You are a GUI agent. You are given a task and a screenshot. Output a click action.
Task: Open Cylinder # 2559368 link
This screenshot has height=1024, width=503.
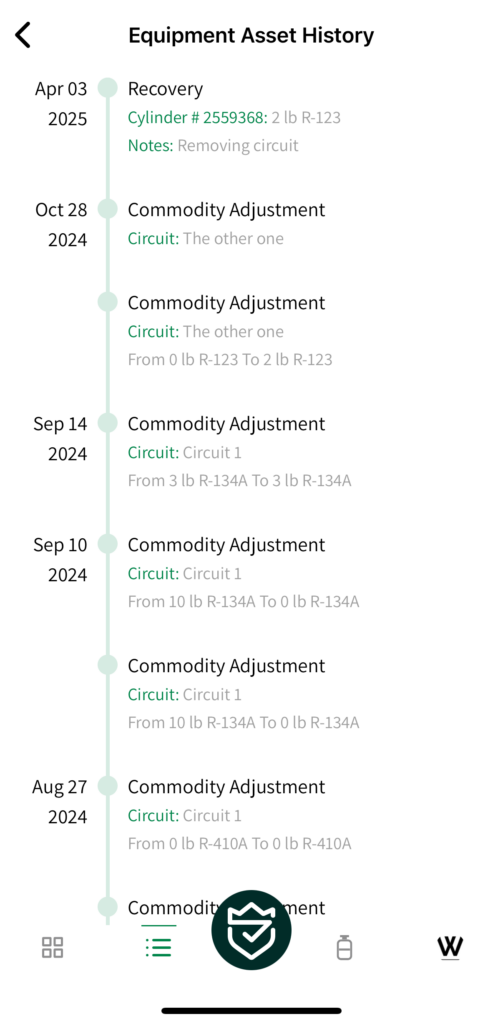tap(197, 118)
